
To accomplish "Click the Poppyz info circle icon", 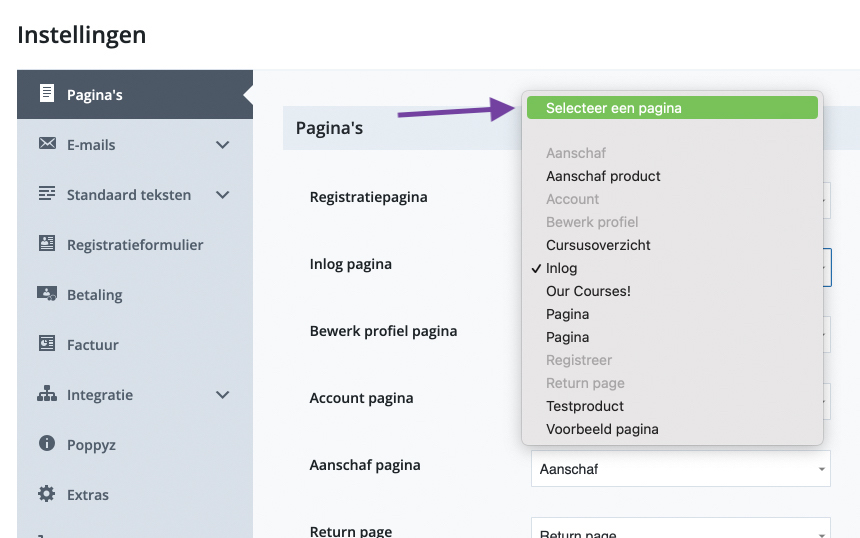I will [46, 444].
